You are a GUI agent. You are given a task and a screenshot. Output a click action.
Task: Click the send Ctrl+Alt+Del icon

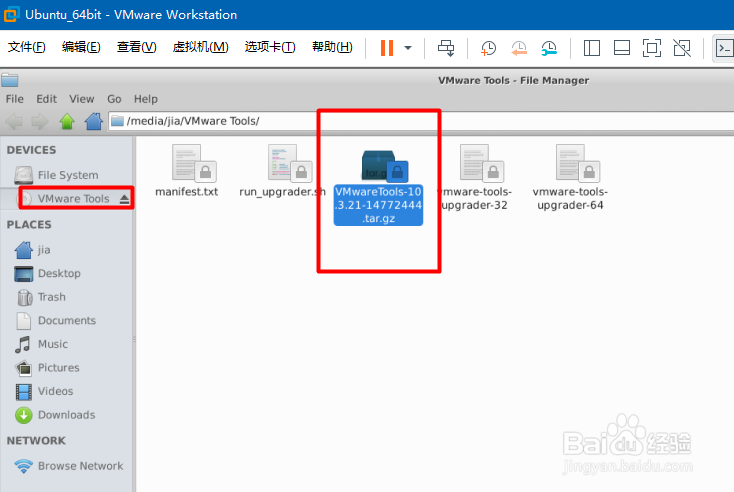(x=446, y=48)
